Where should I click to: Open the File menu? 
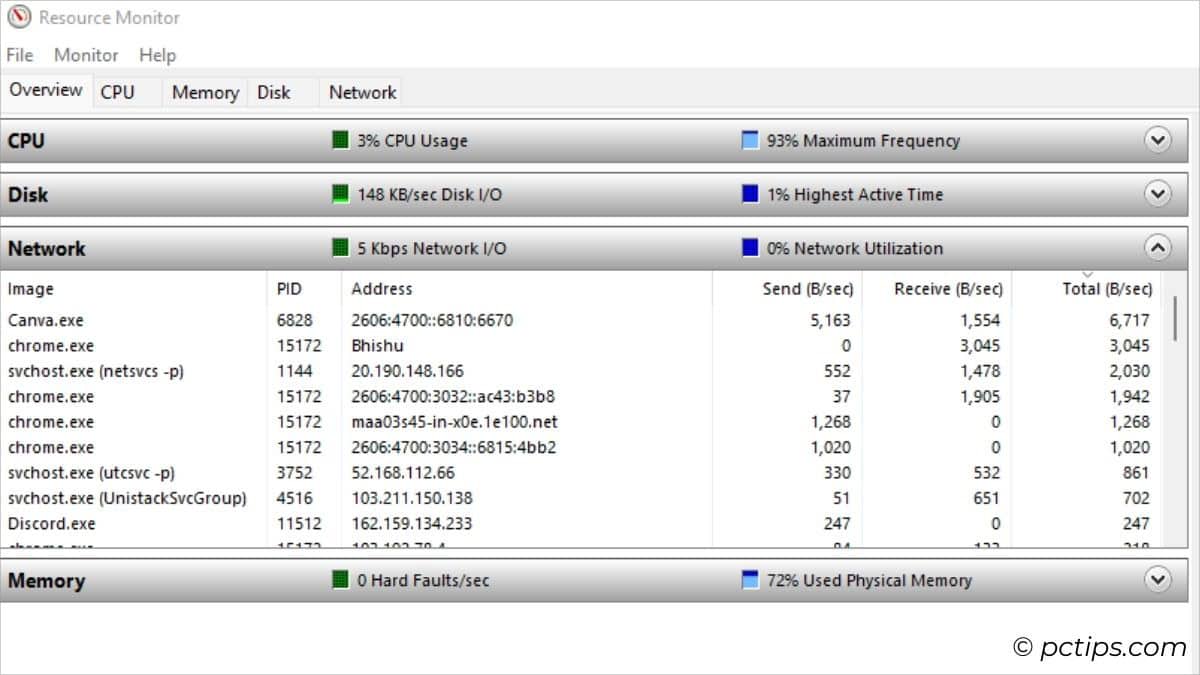[18, 55]
